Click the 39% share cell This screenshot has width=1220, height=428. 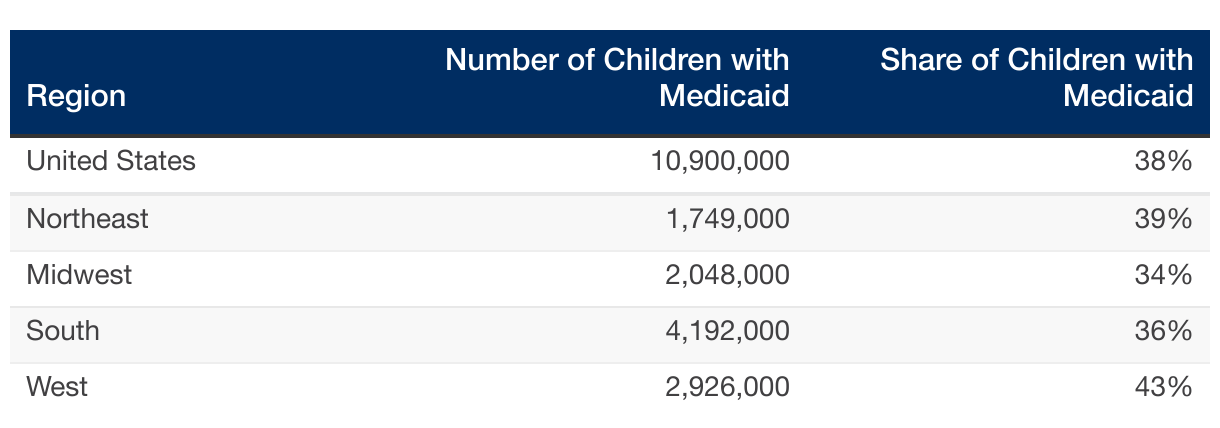click(1166, 218)
